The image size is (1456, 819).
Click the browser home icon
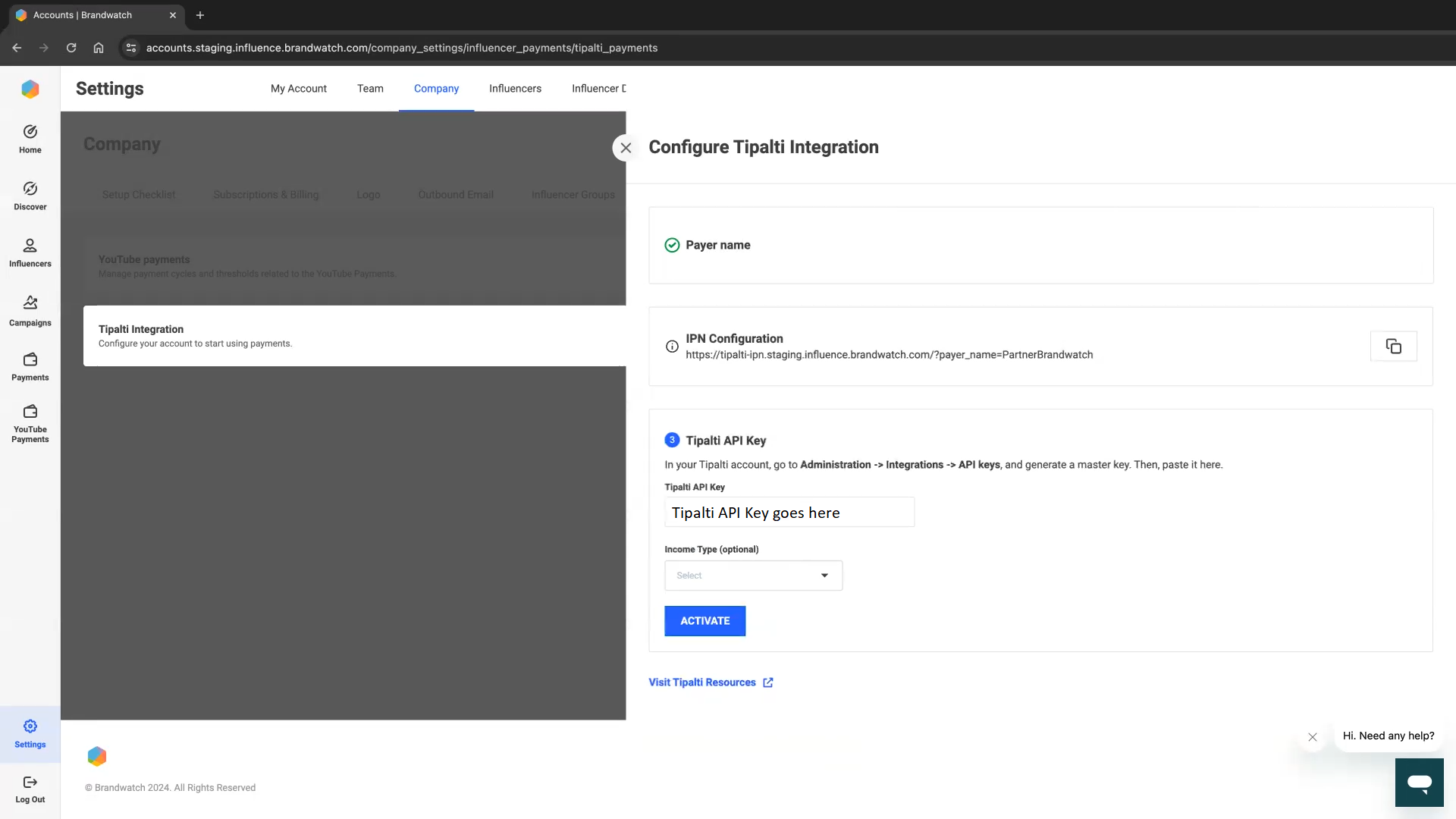click(x=99, y=48)
